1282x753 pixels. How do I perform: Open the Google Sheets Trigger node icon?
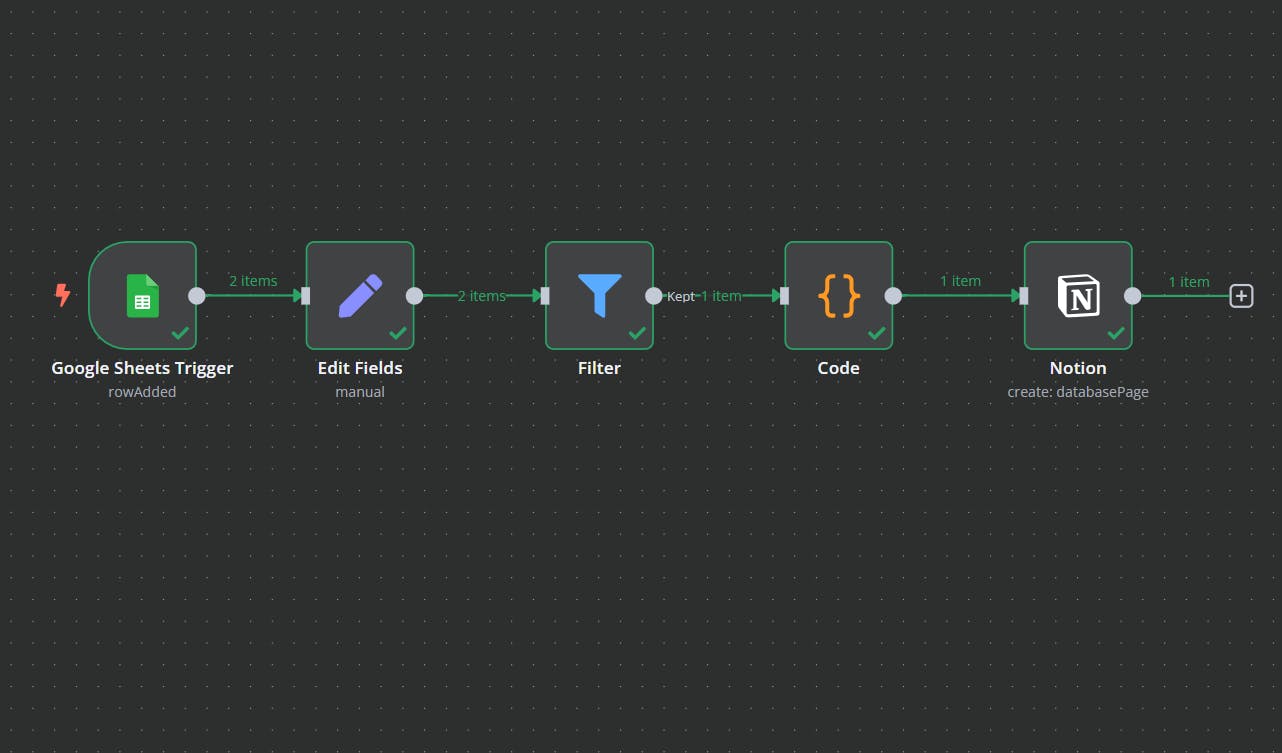click(142, 295)
